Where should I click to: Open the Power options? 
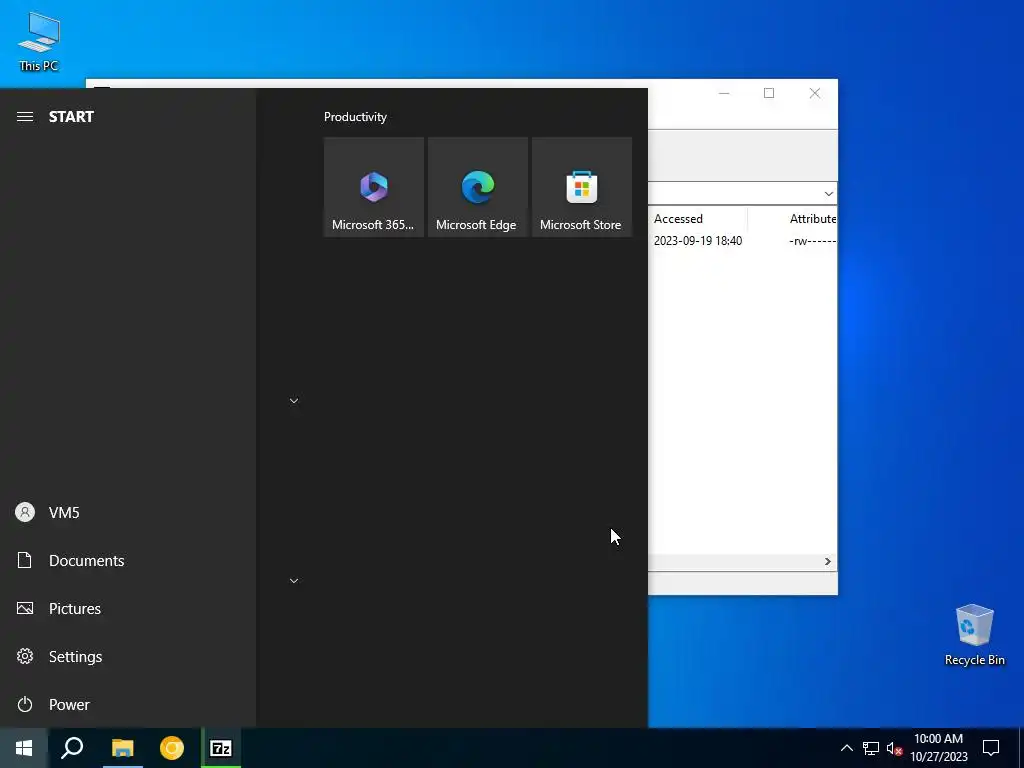point(128,705)
